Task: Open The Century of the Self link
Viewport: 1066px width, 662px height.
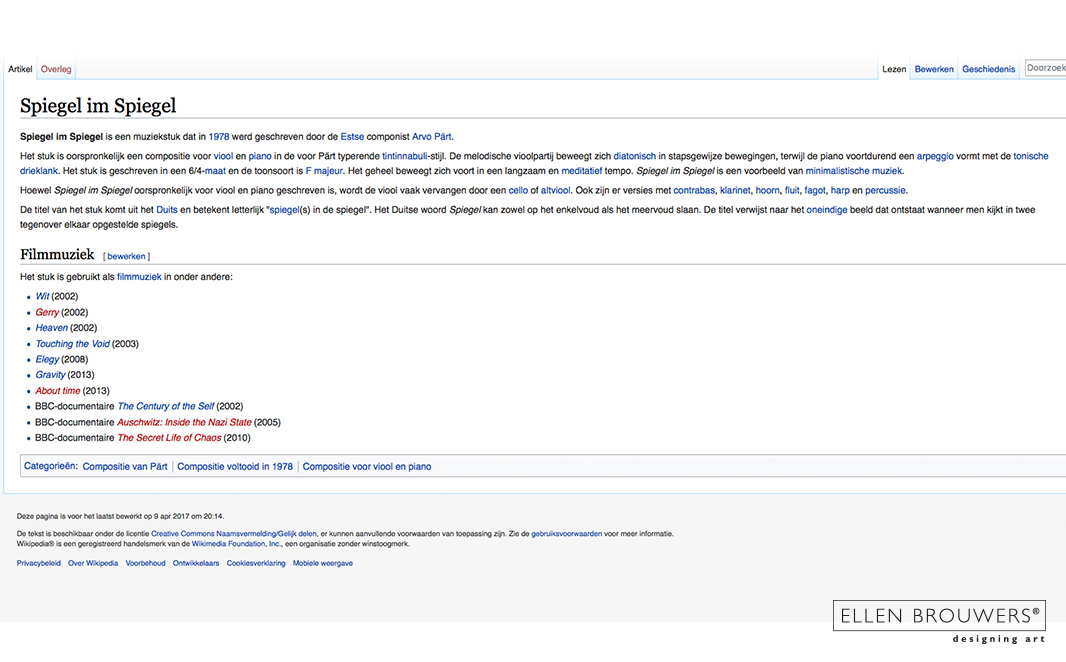Action: coord(165,407)
